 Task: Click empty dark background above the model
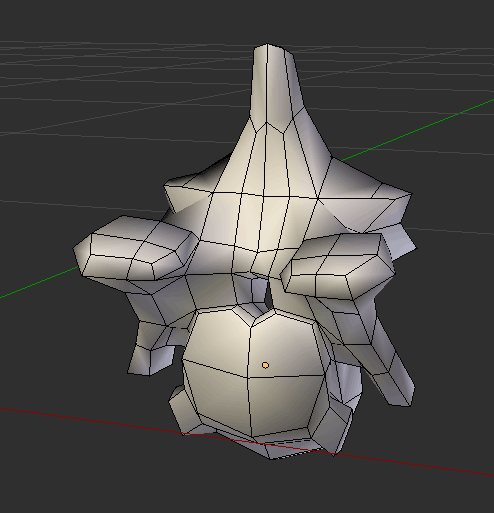133,20
